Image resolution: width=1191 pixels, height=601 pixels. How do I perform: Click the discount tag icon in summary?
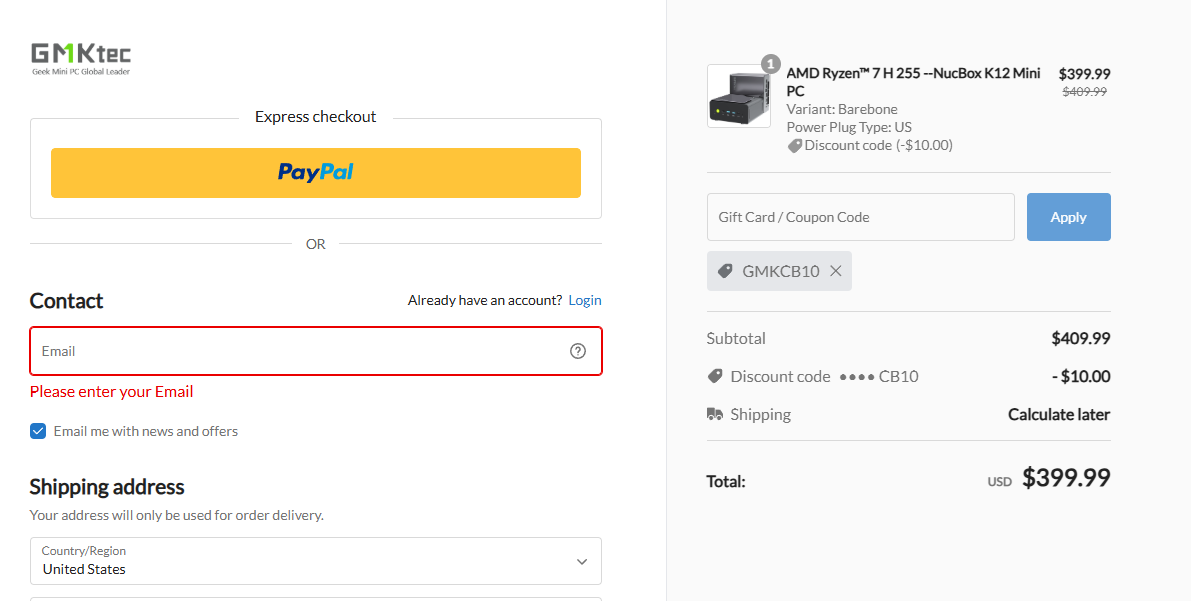(715, 376)
